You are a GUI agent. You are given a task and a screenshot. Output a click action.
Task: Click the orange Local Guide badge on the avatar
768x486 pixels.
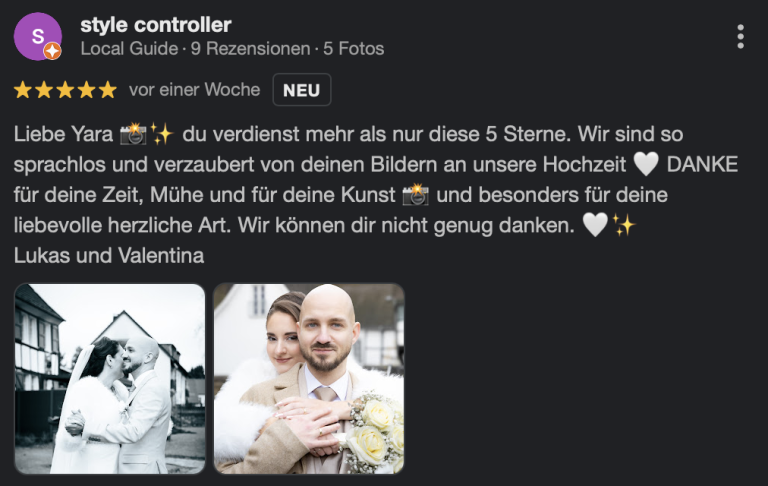[52, 51]
